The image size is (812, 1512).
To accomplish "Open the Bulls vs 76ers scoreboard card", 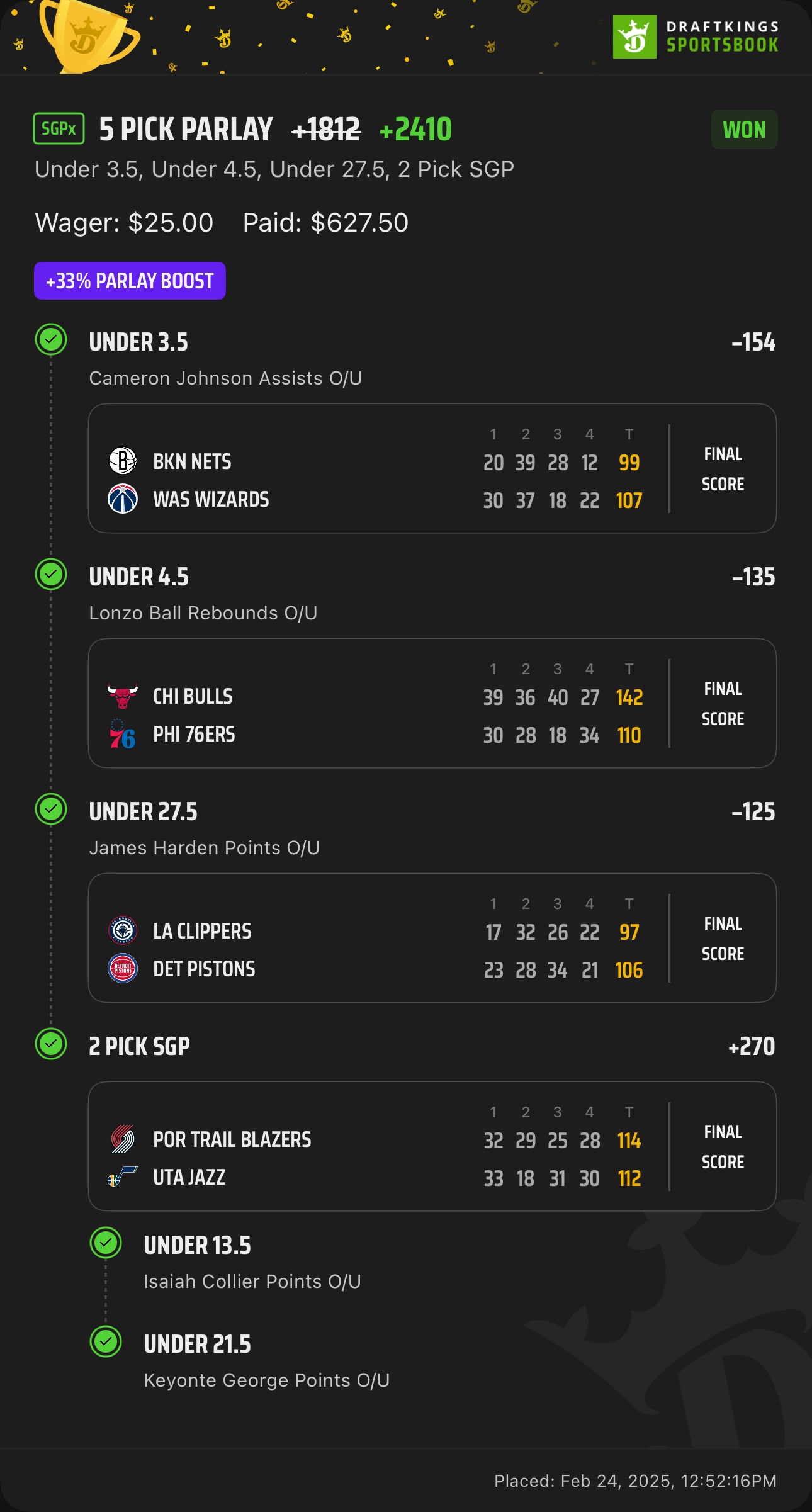I will pyautogui.click(x=432, y=703).
